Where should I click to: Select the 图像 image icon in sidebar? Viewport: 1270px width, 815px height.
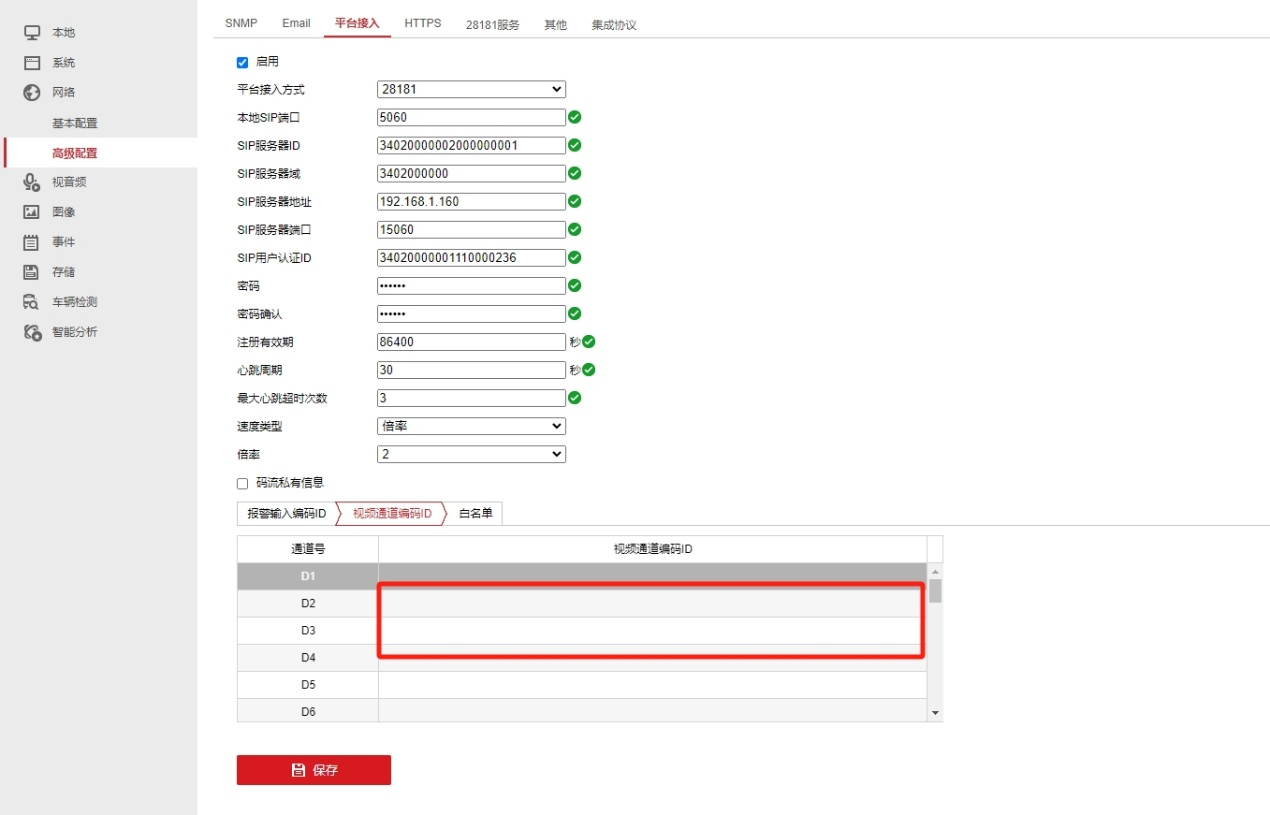31,211
